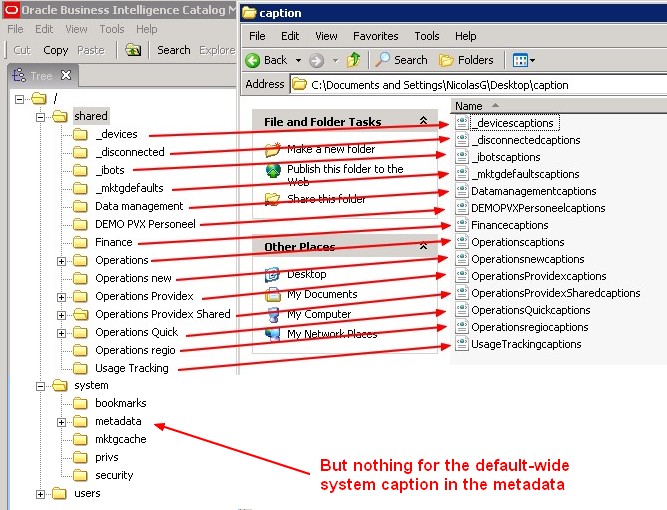The image size is (667, 510).
Task: Collapse the Other Places panel
Action: [423, 246]
